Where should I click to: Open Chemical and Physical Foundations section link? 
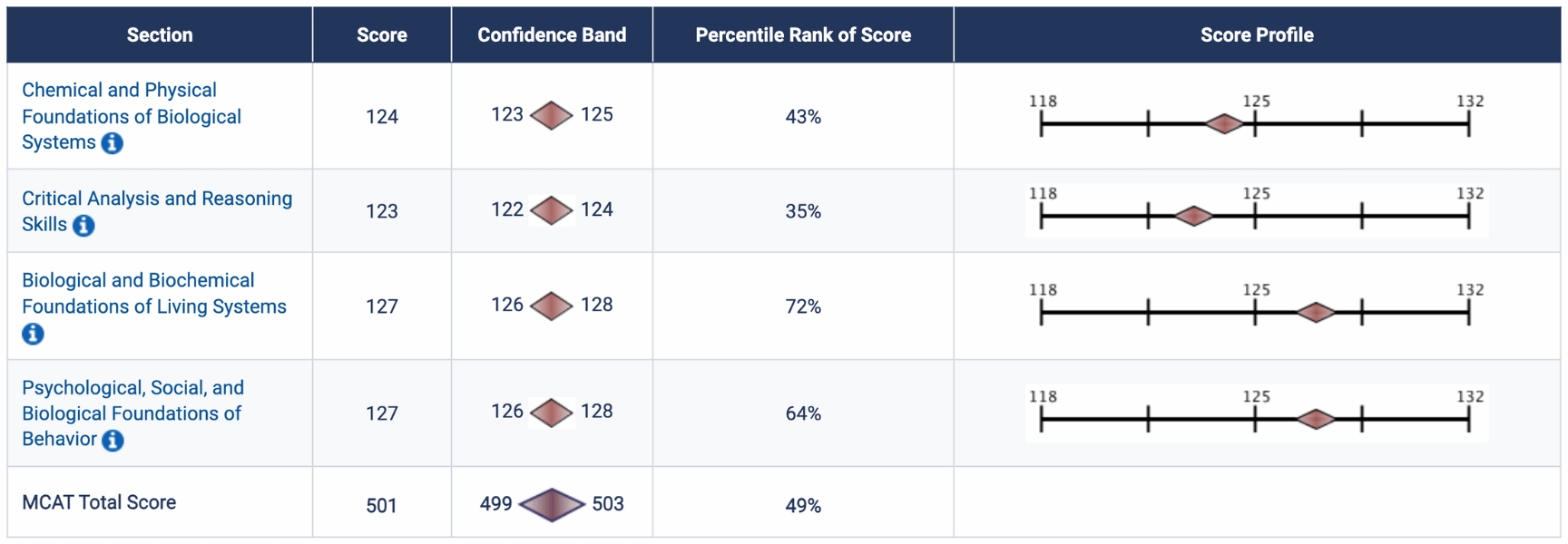[132, 116]
